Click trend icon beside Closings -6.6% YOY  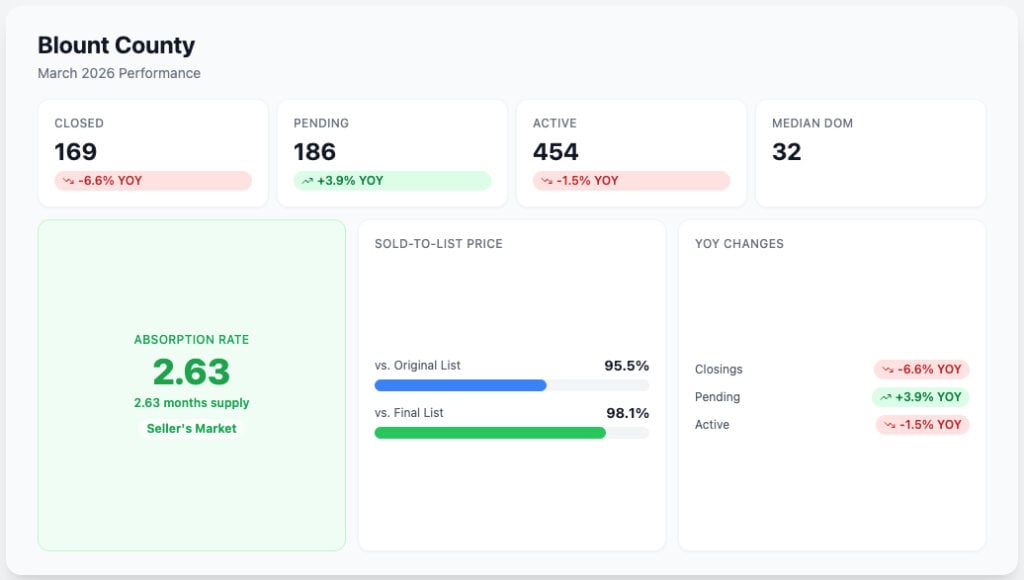(888, 370)
